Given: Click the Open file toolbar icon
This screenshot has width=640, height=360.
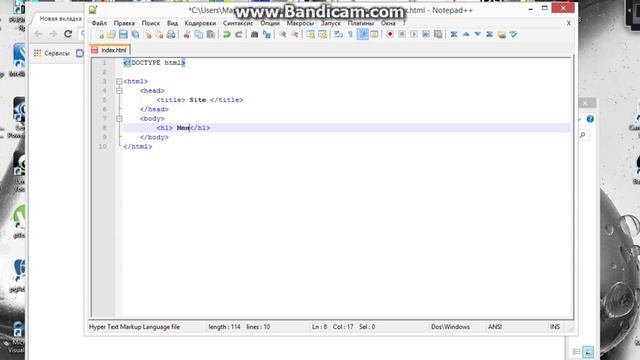Looking at the screenshot, I should (x=111, y=35).
